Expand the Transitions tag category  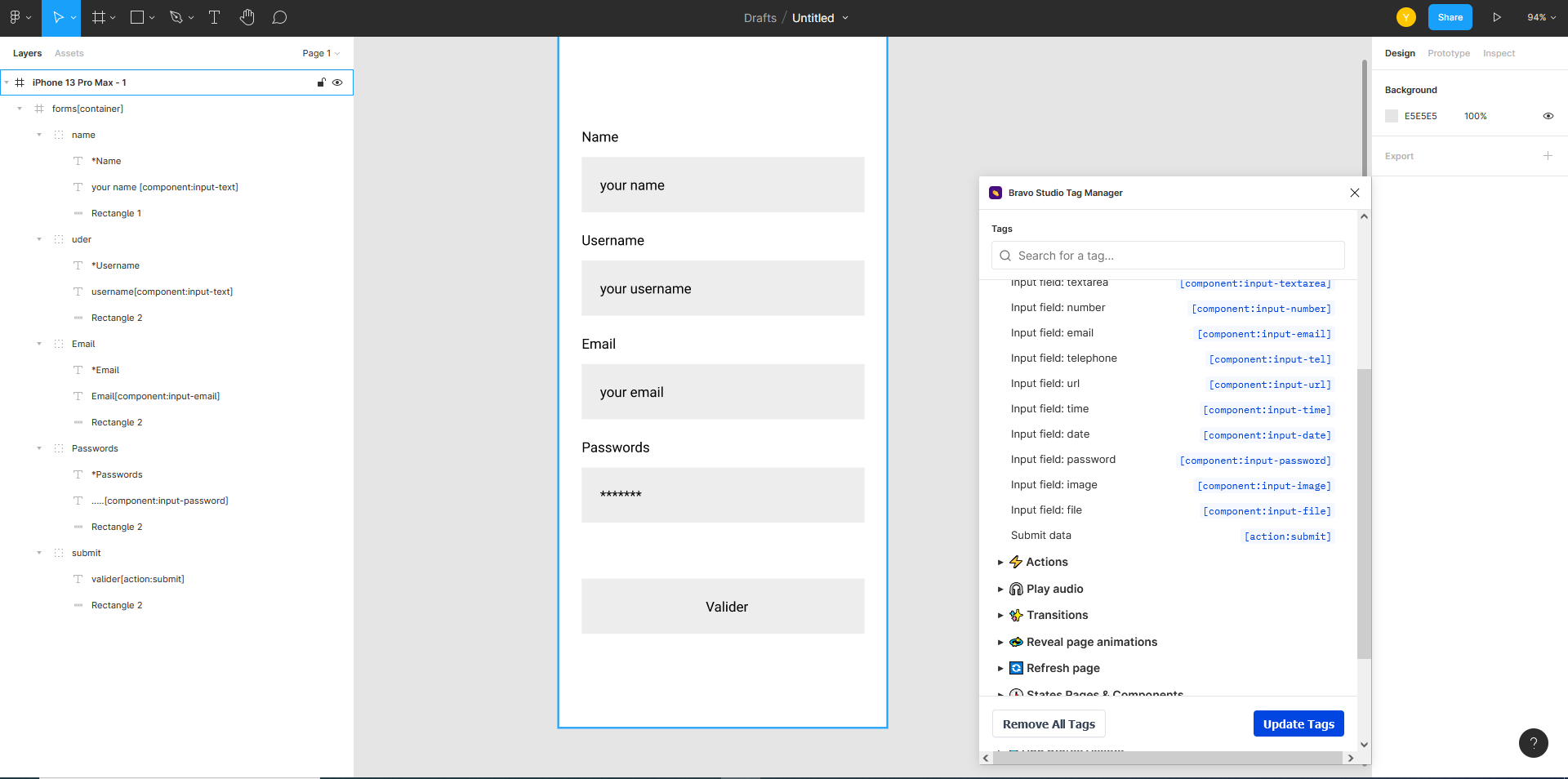pyautogui.click(x=1000, y=615)
